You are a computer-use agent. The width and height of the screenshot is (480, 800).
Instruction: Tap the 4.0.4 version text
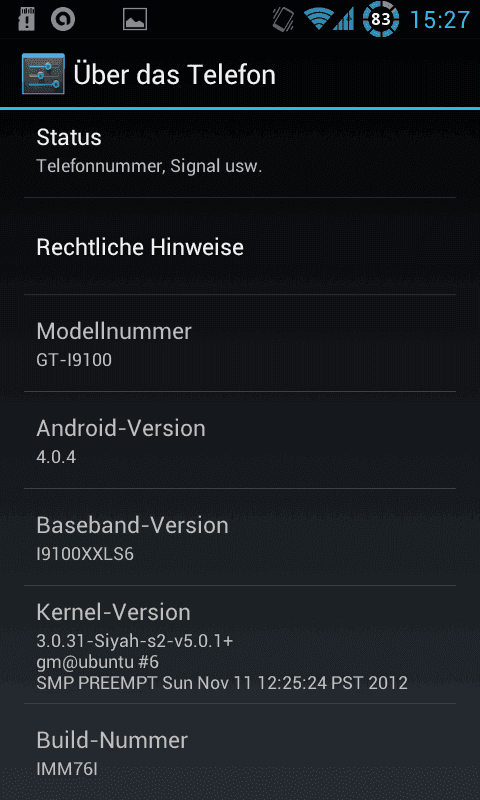click(56, 457)
